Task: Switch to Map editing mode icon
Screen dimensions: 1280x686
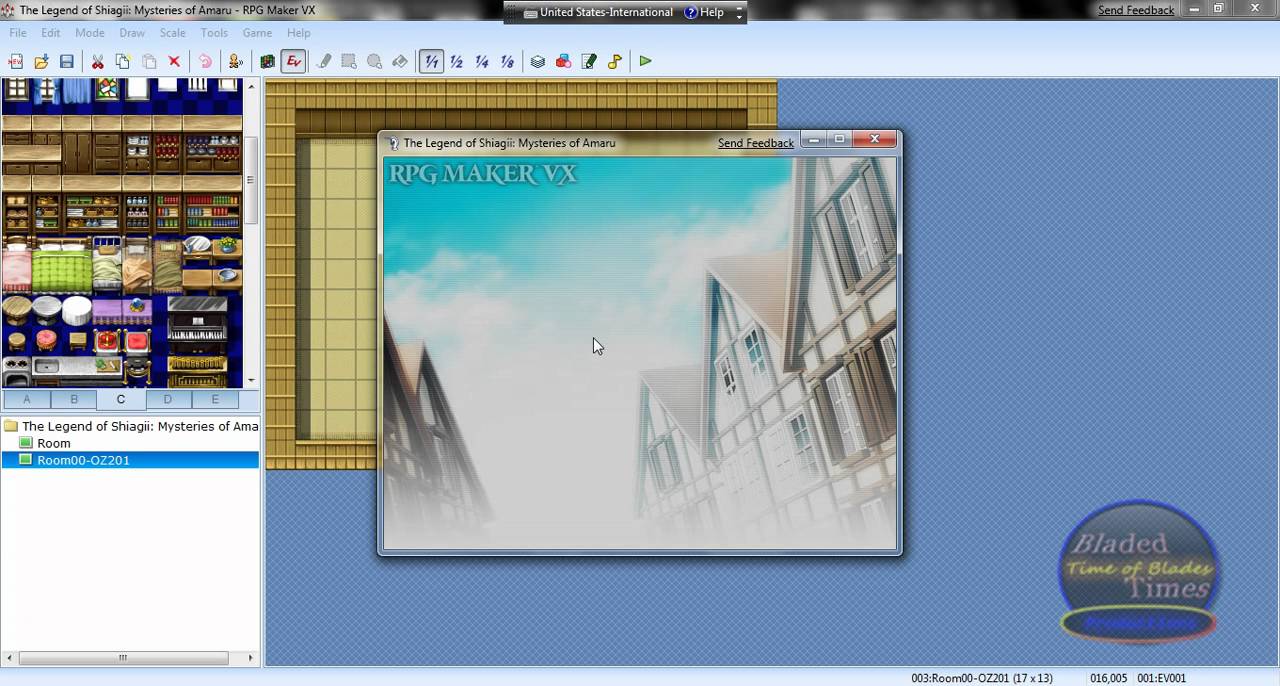Action: [267, 61]
